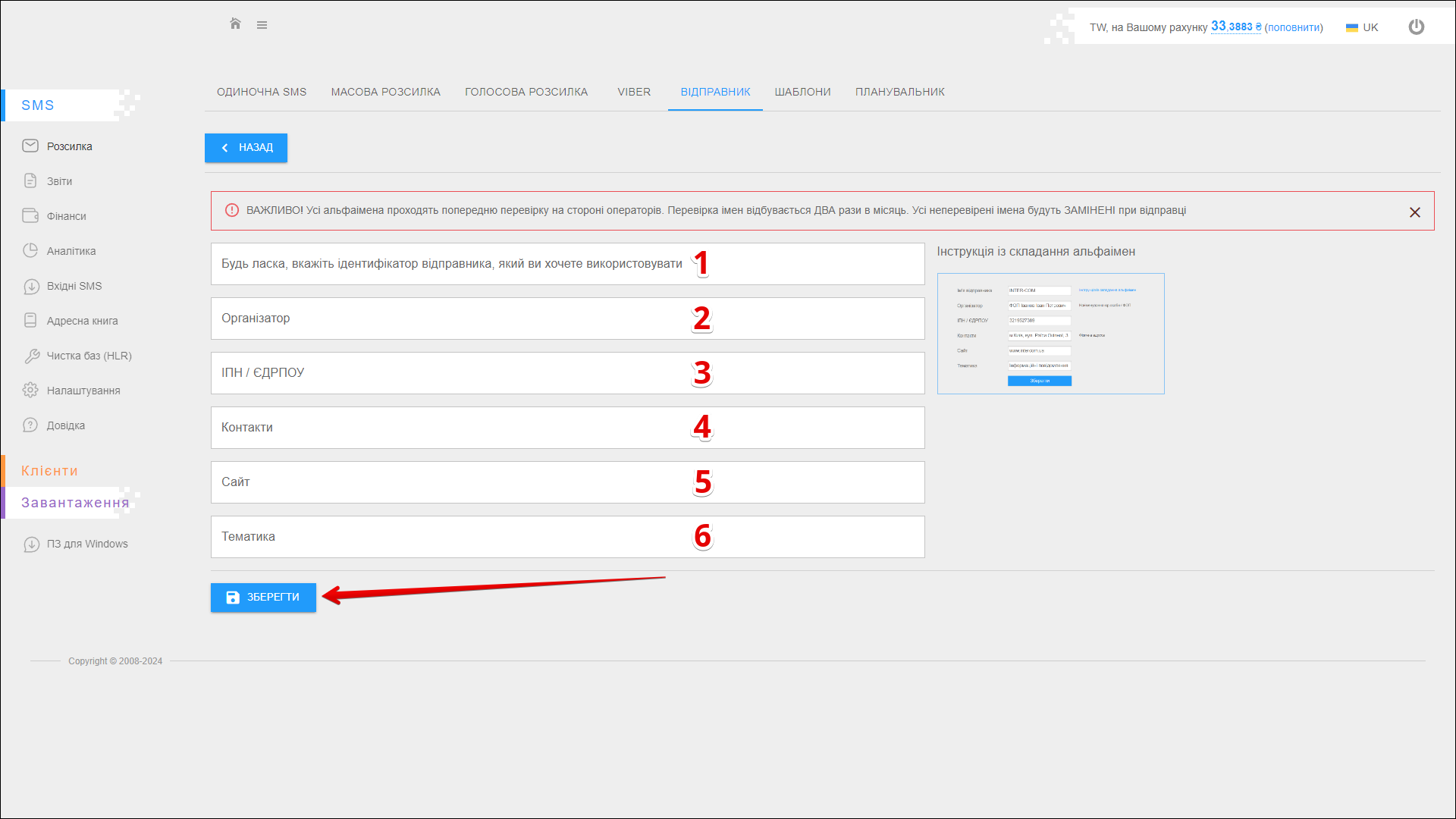The width and height of the screenshot is (1456, 819).
Task: Open Налаштування gear item in sidebar
Action: click(83, 391)
